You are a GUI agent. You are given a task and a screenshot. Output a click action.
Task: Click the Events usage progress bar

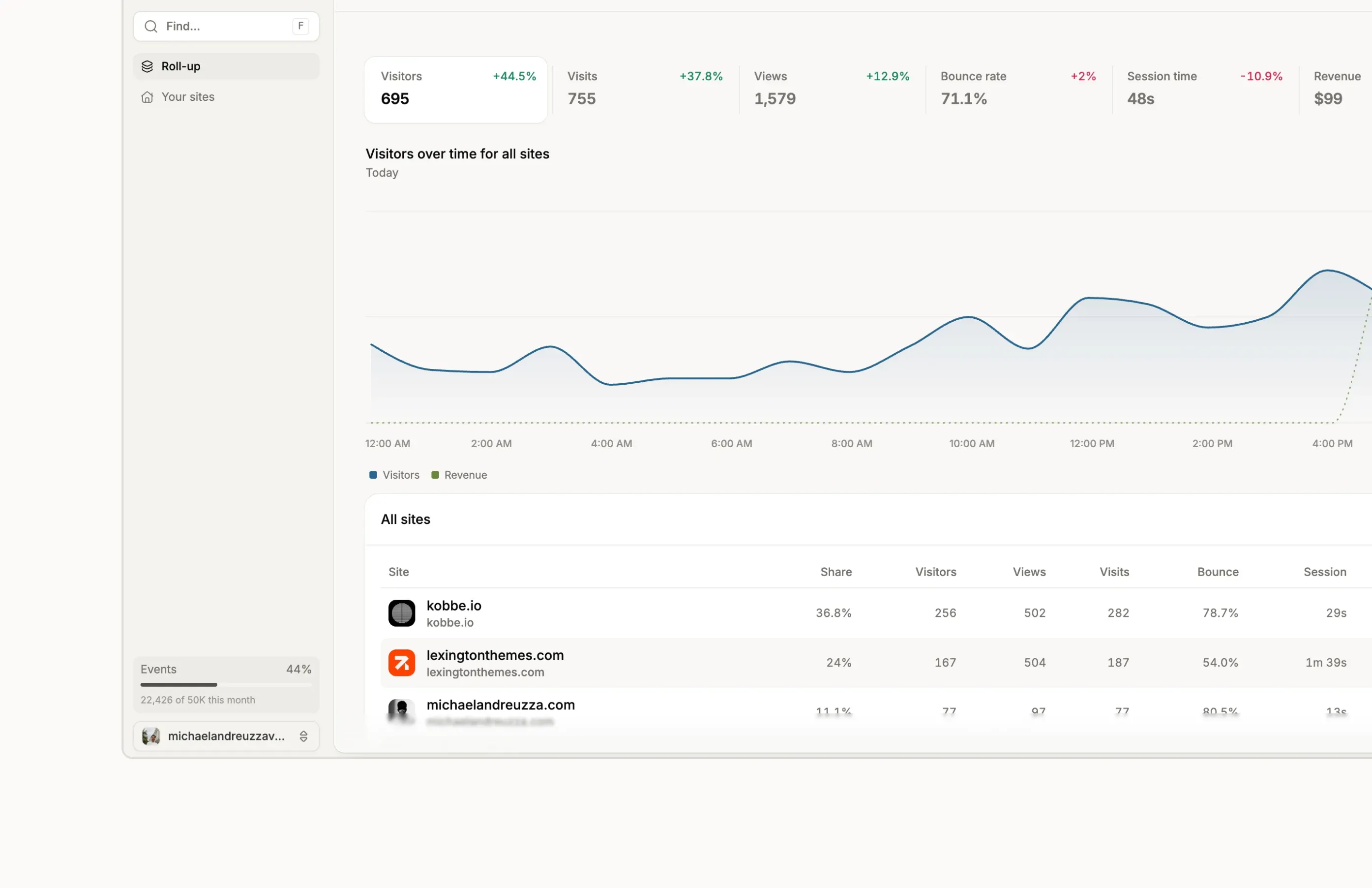(227, 685)
